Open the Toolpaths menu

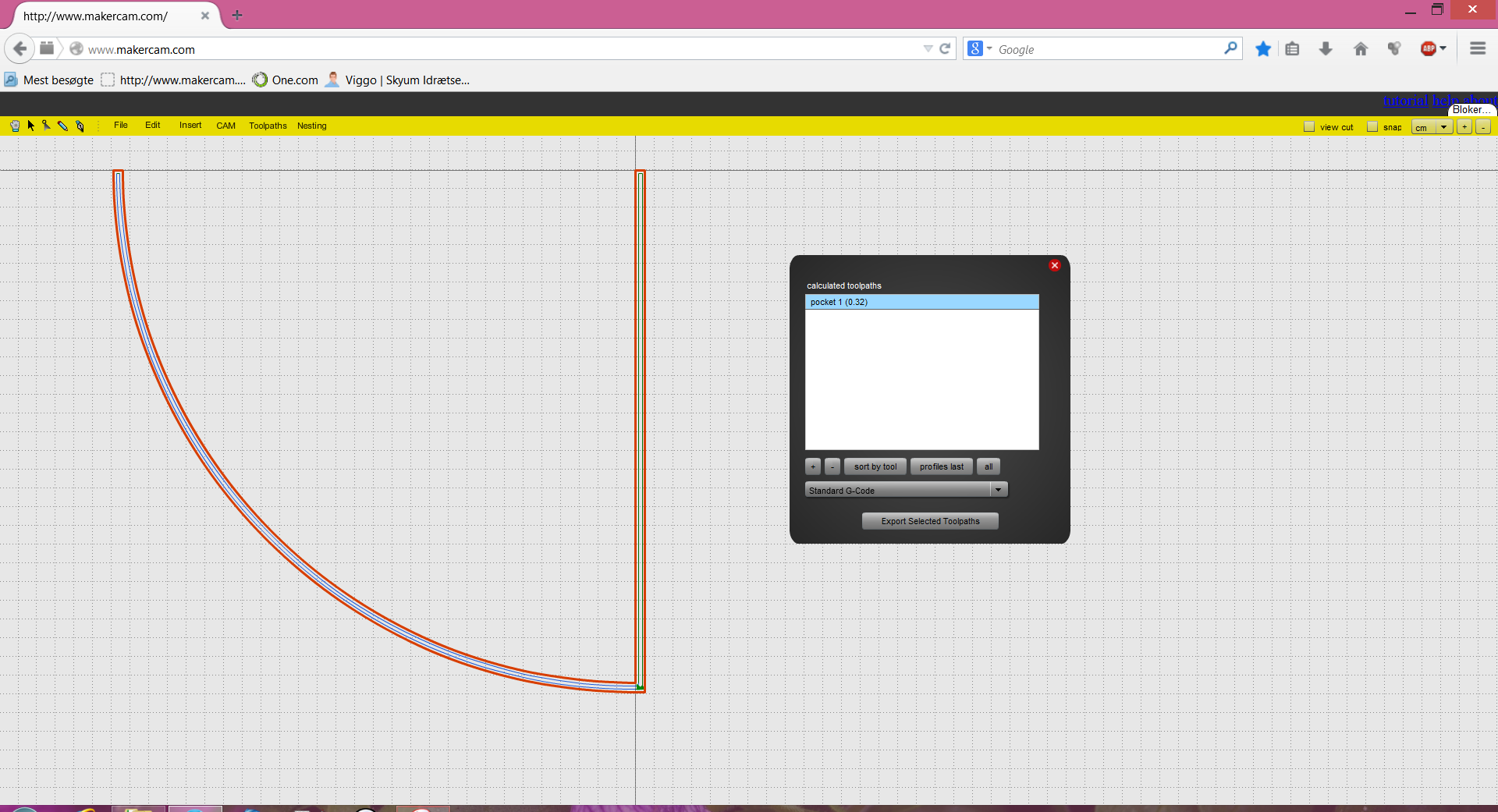[268, 126]
